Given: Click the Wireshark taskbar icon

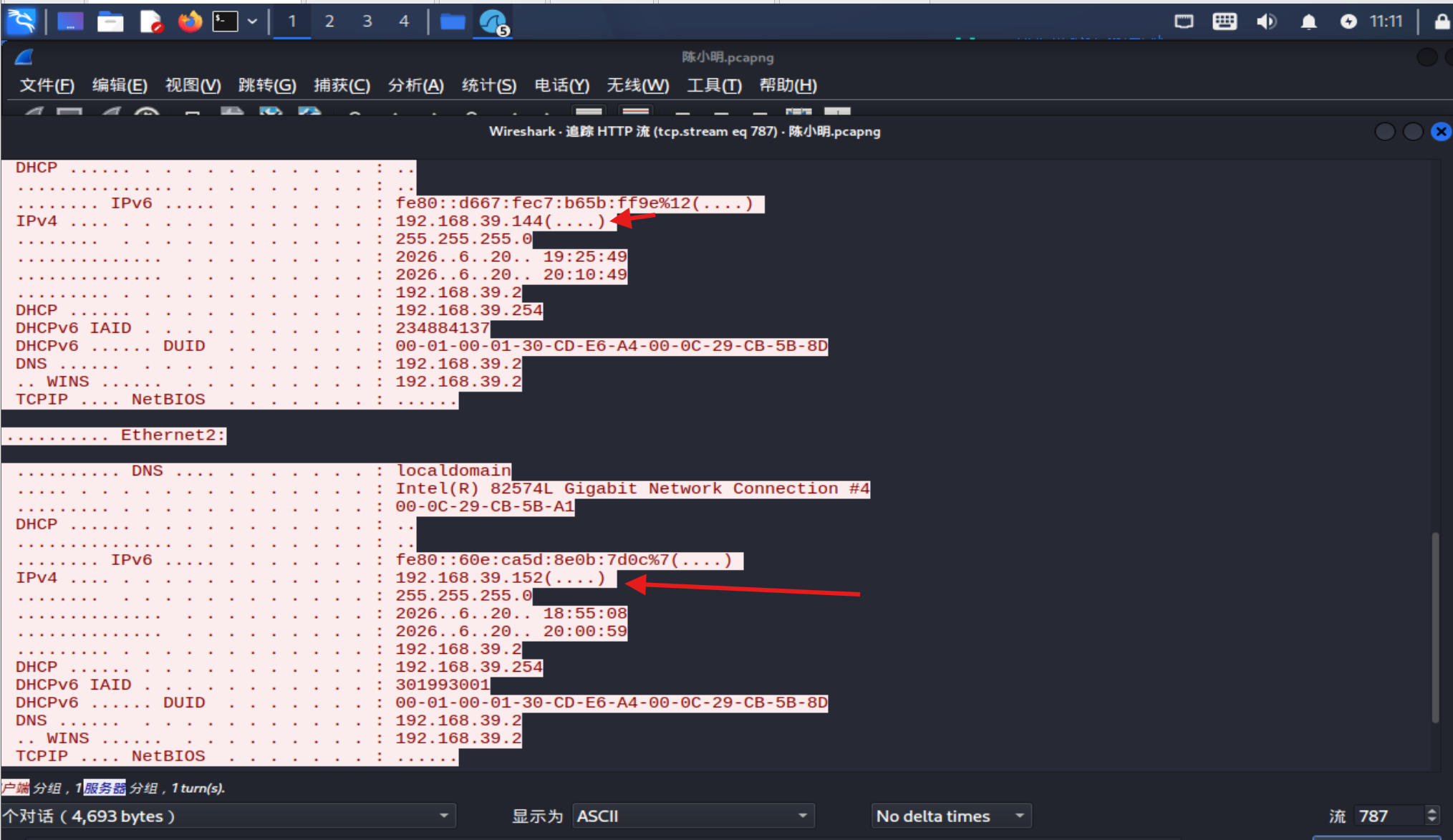Looking at the screenshot, I should point(493,22).
